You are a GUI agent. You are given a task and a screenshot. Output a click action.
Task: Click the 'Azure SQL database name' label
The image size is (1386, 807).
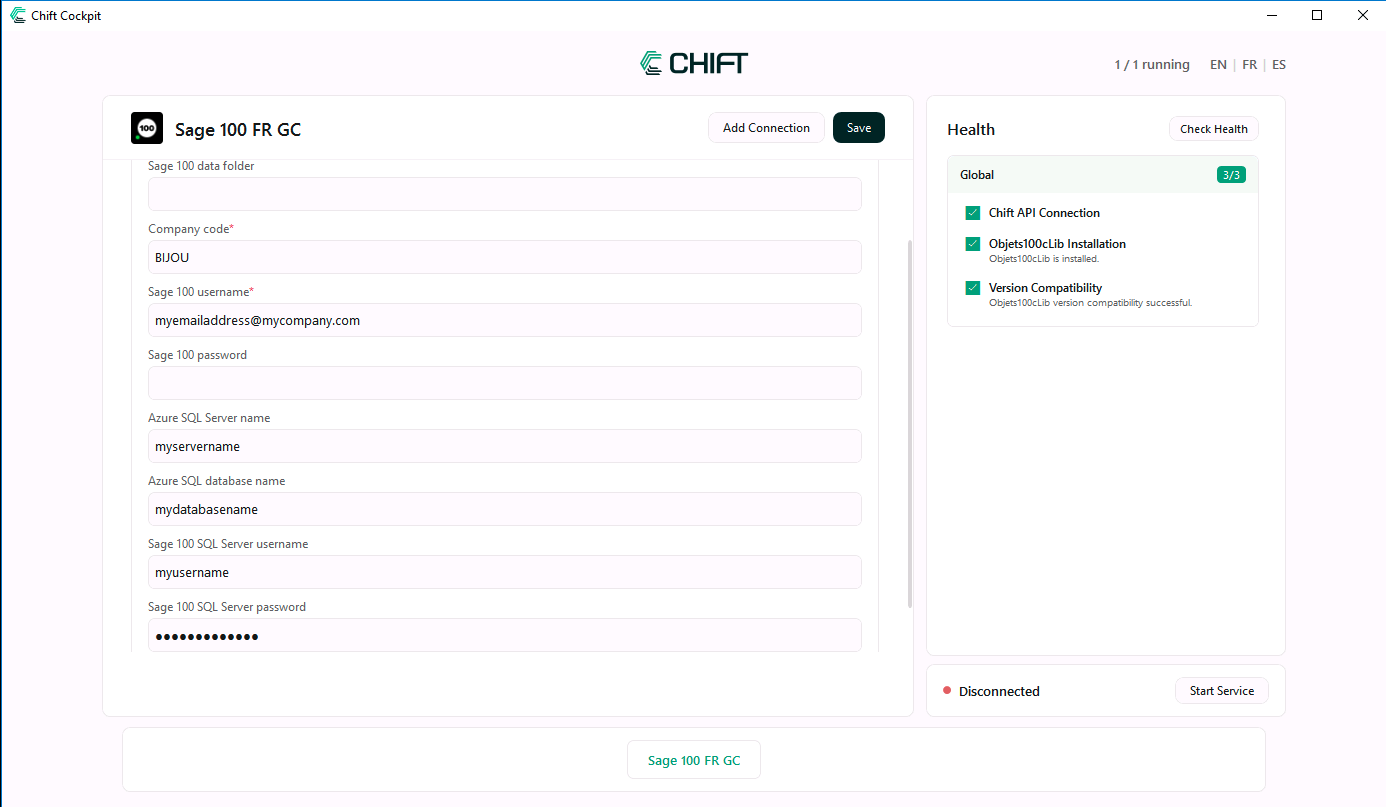(x=216, y=481)
